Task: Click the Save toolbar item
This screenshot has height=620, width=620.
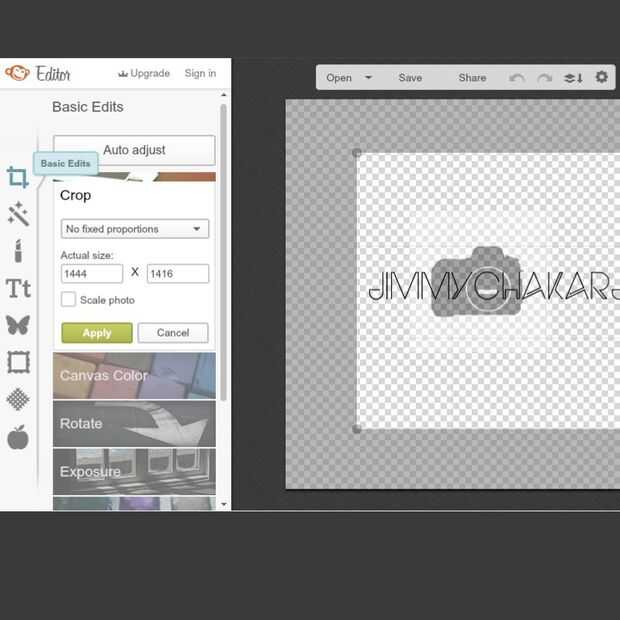Action: pos(410,78)
